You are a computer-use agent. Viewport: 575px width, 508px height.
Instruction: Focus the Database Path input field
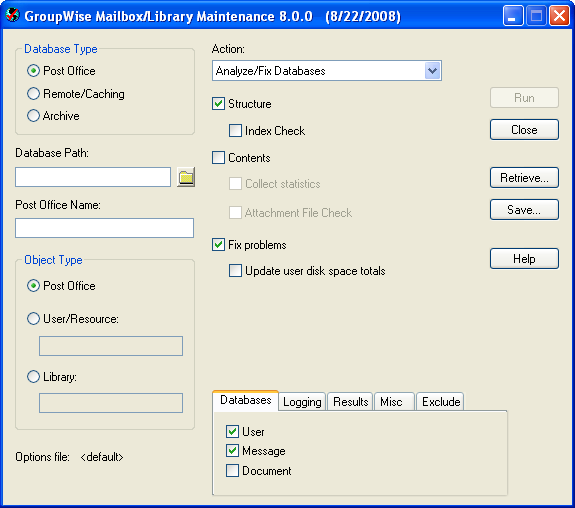93,177
